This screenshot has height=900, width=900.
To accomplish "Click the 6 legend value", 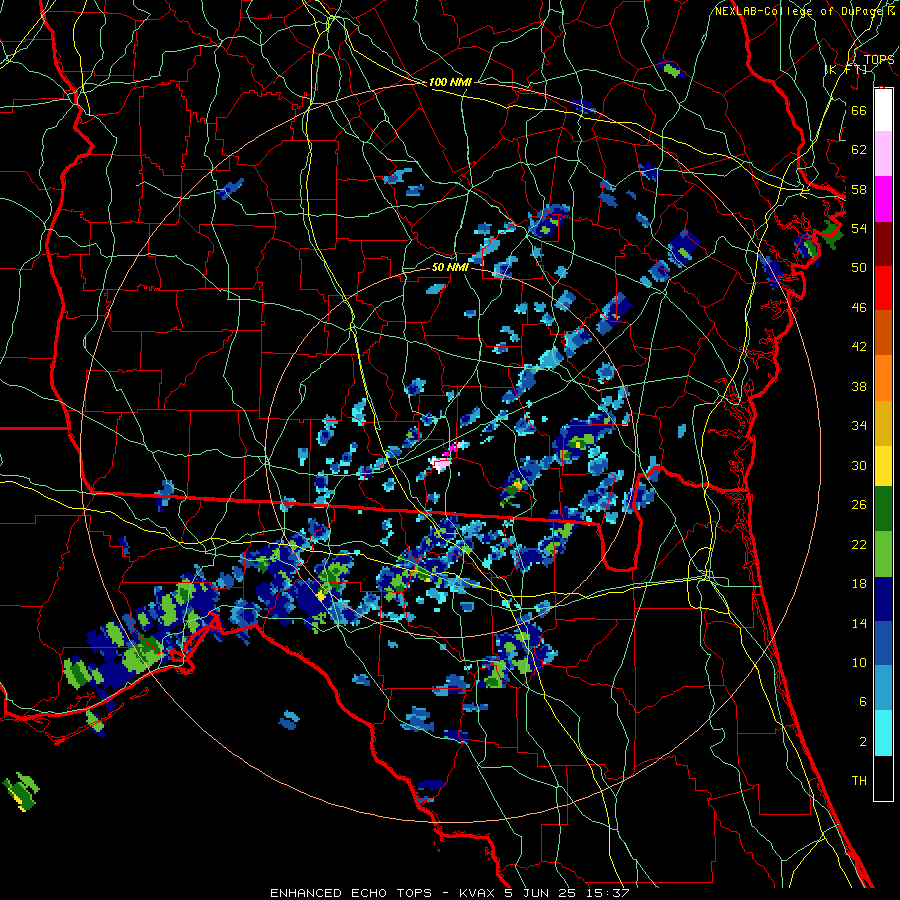I will (x=863, y=702).
